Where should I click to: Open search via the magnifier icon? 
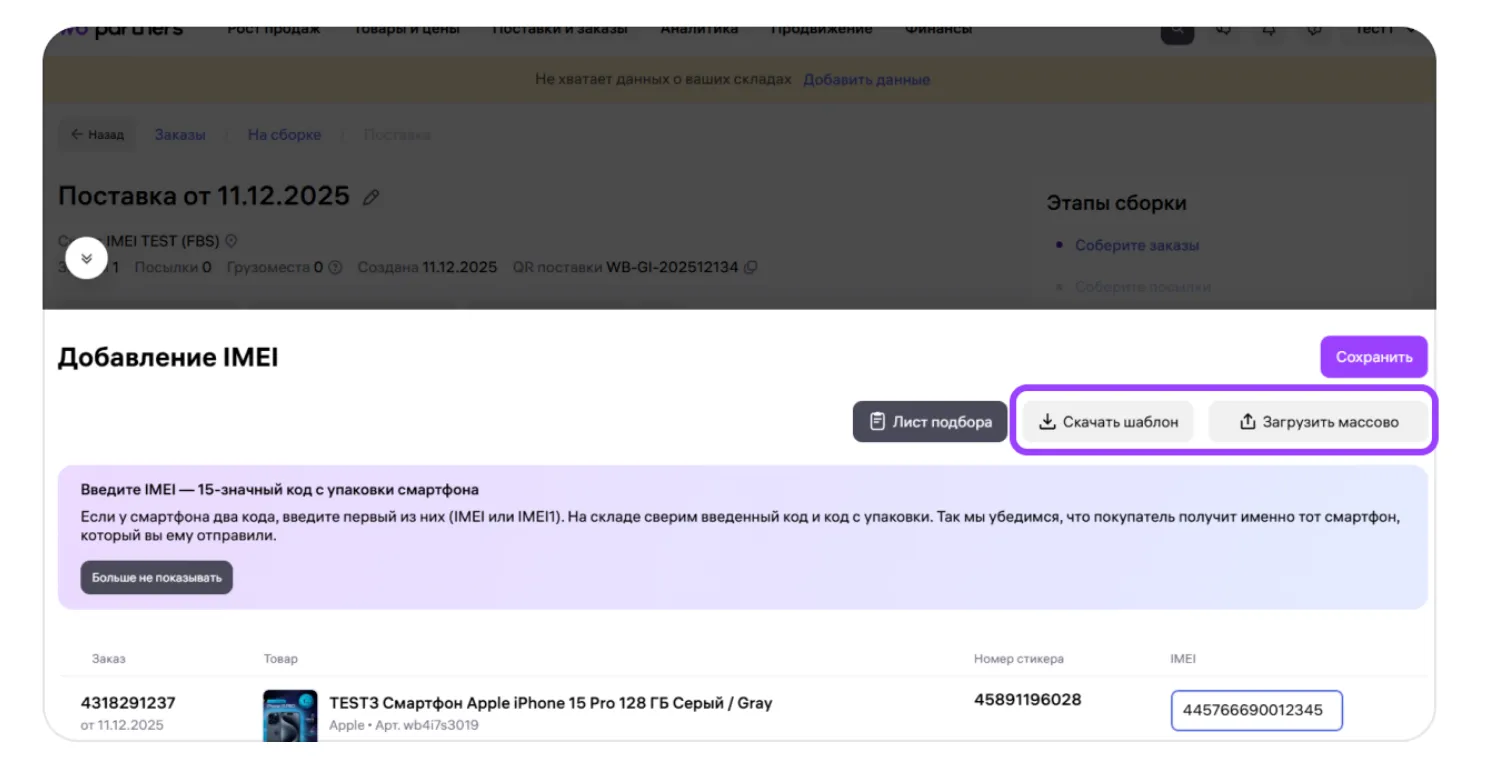point(1176,30)
